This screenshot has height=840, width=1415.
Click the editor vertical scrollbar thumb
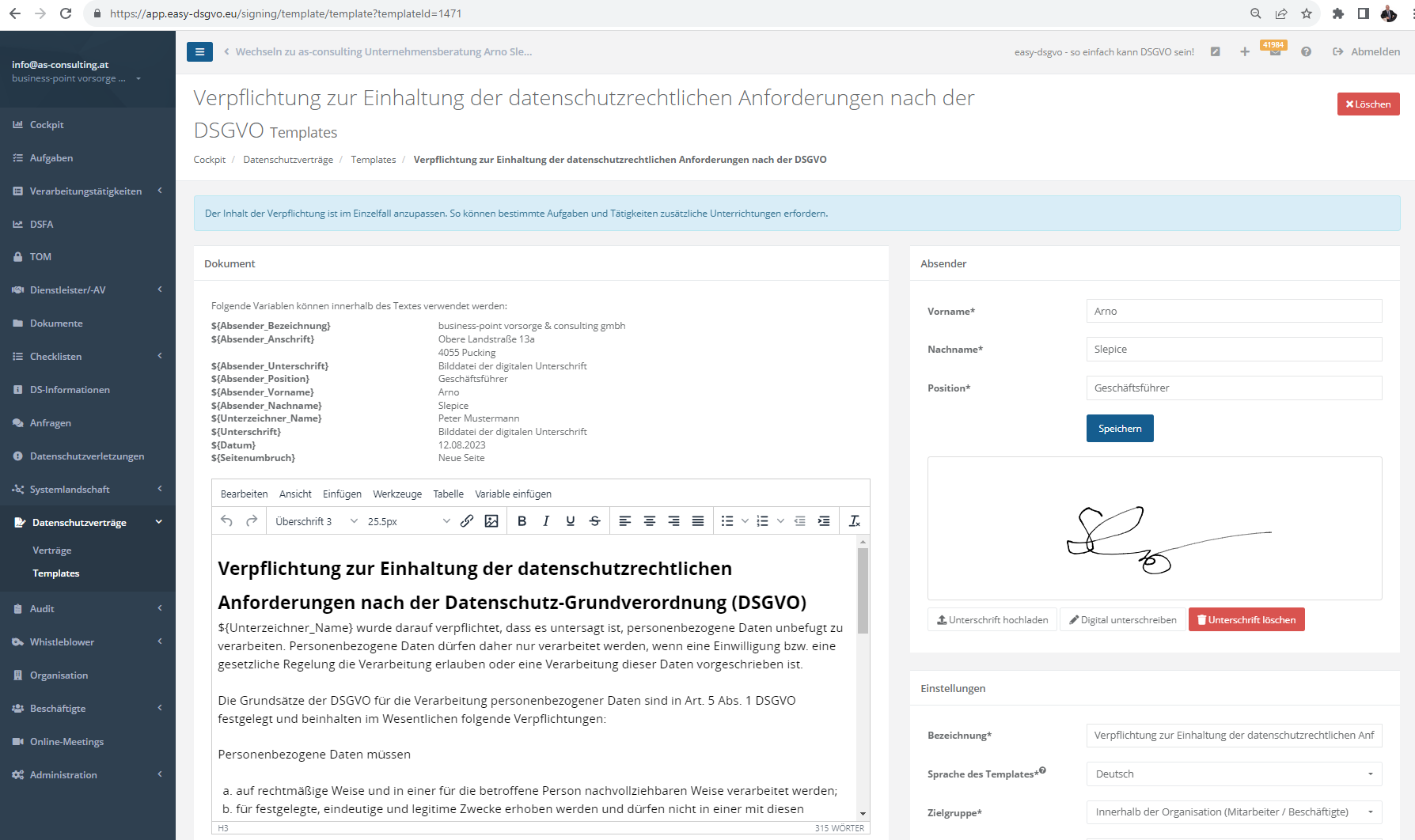tap(863, 590)
